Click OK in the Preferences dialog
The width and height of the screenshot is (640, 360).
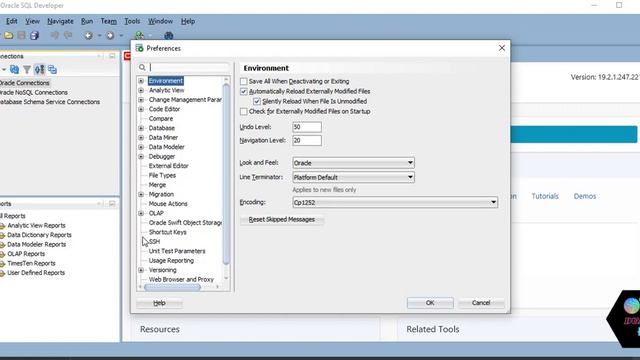(430, 303)
